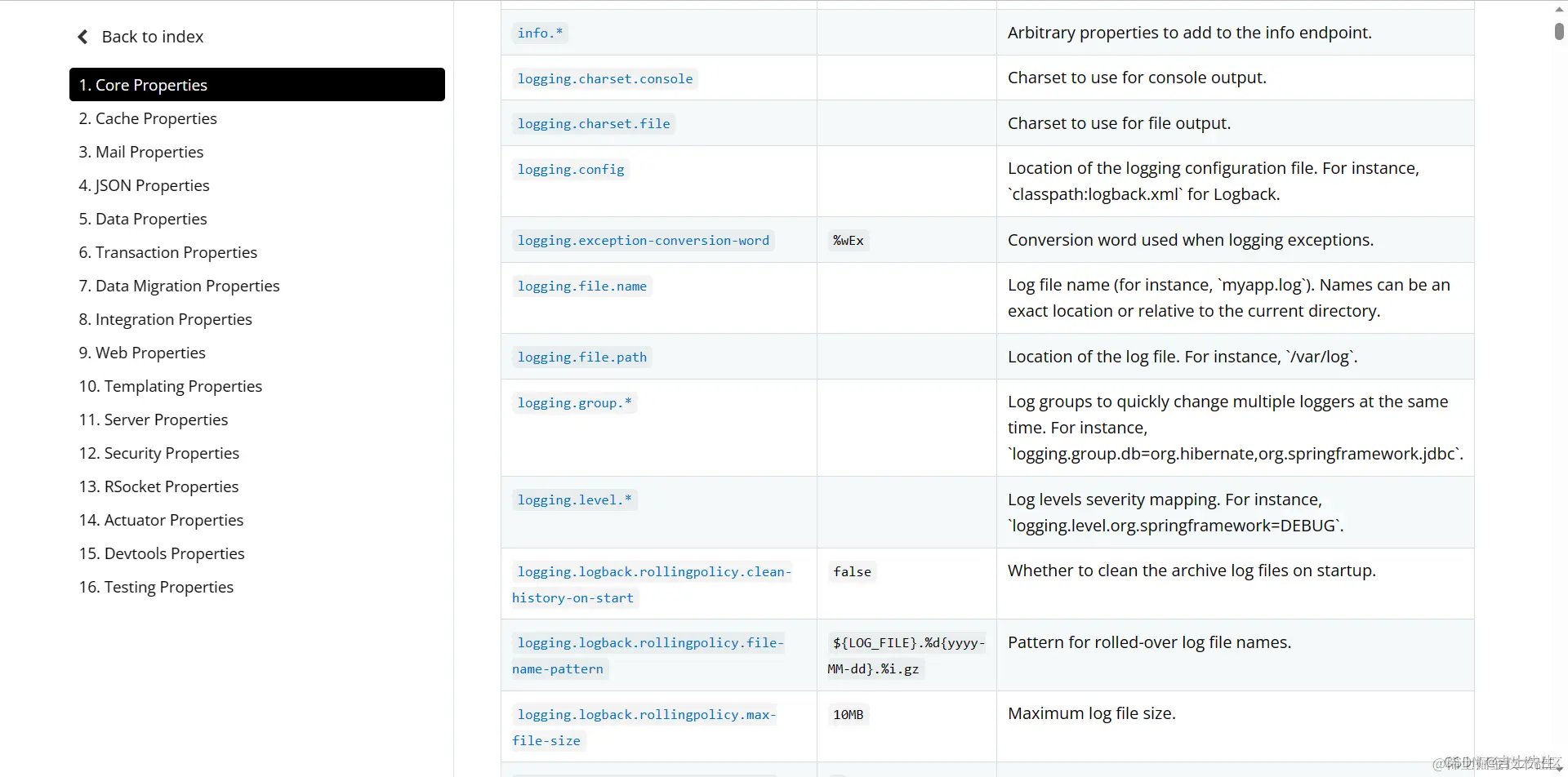Go to 11. Server Properties
Screen dimensions: 1568x777
point(154,420)
